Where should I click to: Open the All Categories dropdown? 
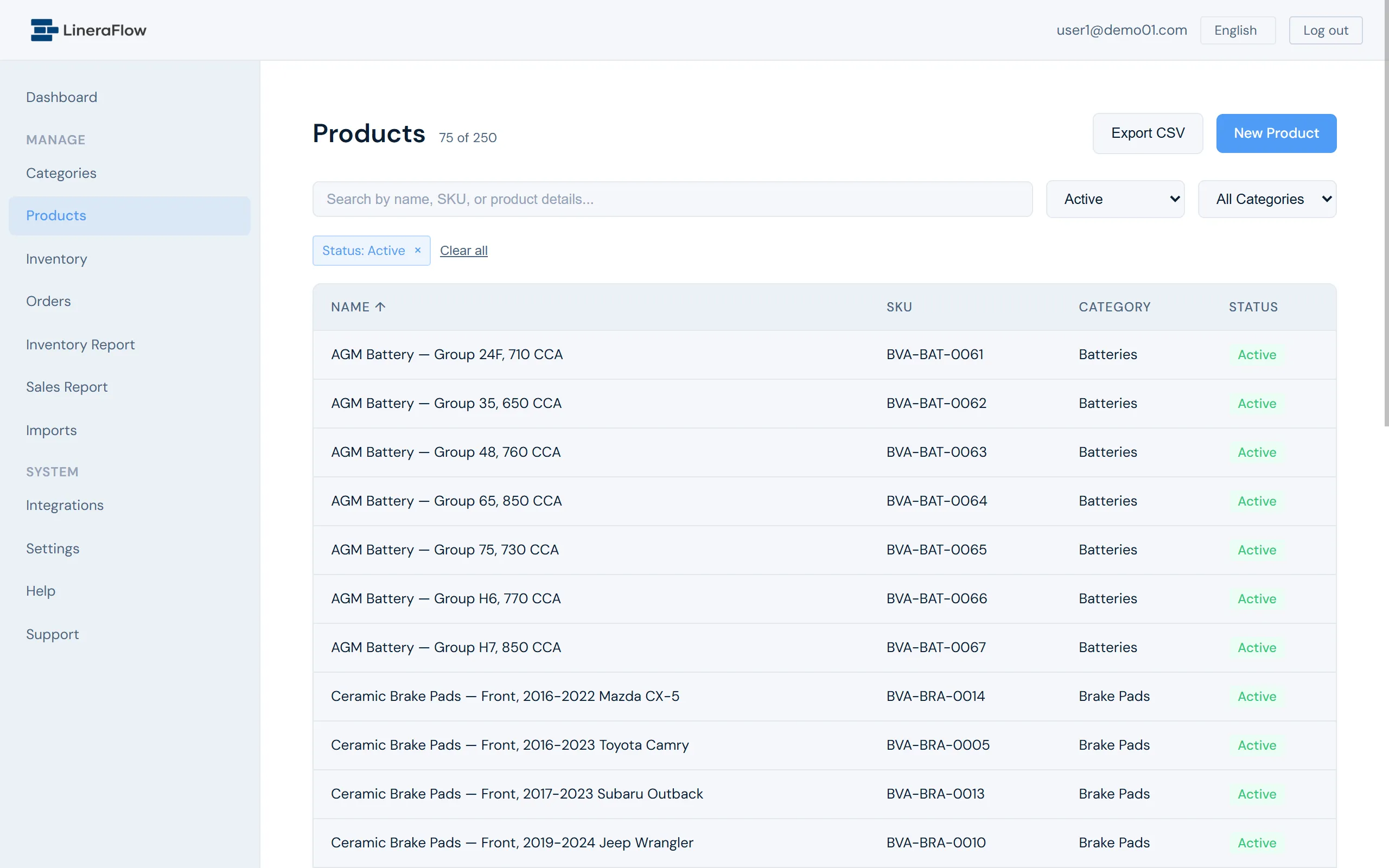pyautogui.click(x=1267, y=199)
